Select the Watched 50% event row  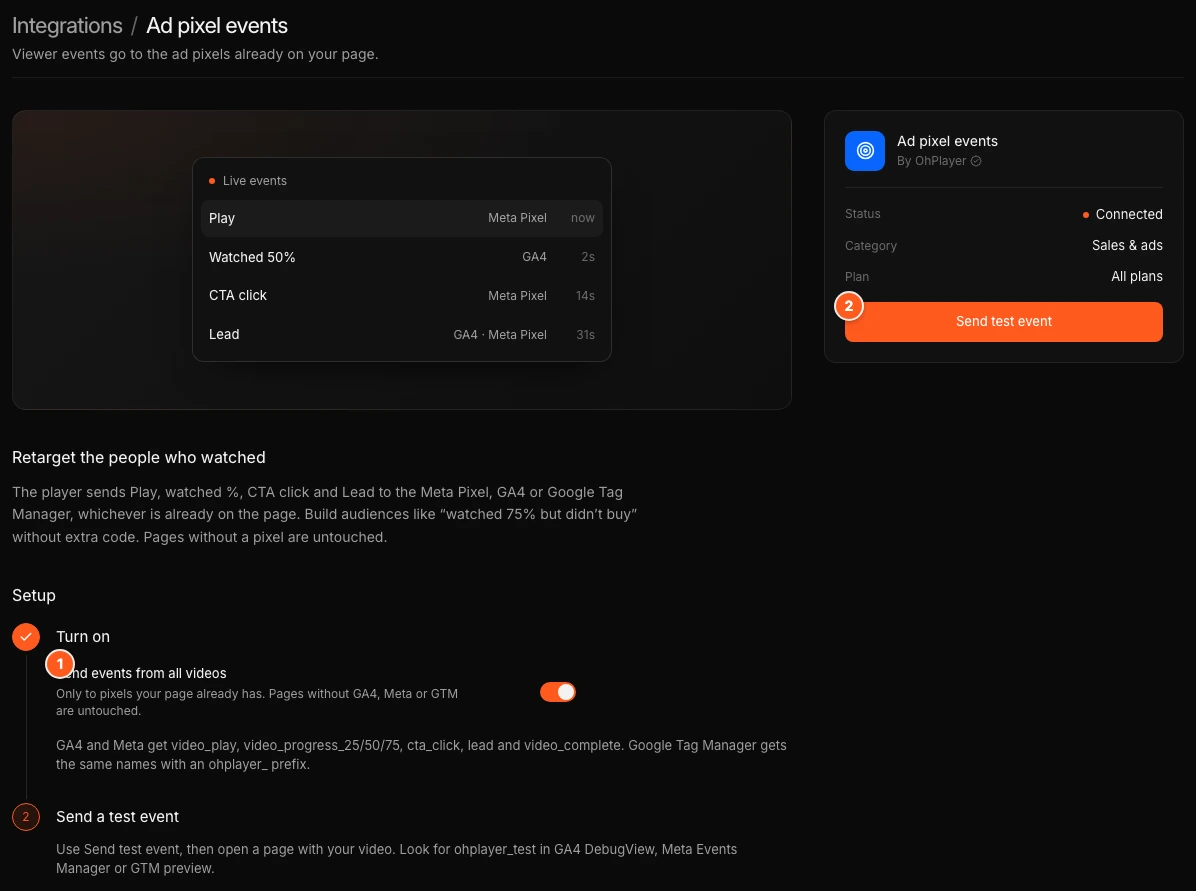[402, 257]
